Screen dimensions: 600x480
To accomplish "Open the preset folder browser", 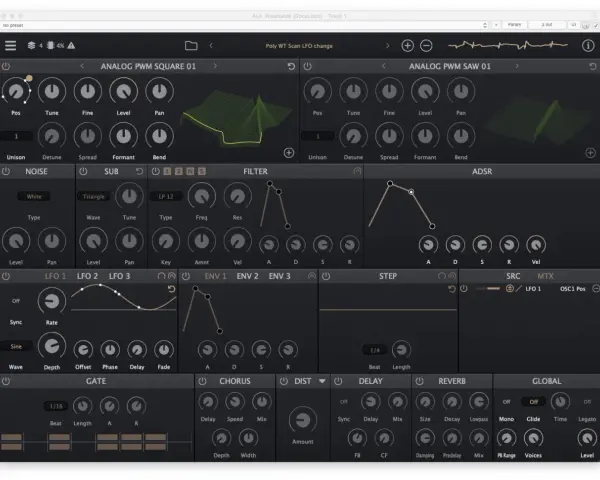I will pyautogui.click(x=191, y=46).
